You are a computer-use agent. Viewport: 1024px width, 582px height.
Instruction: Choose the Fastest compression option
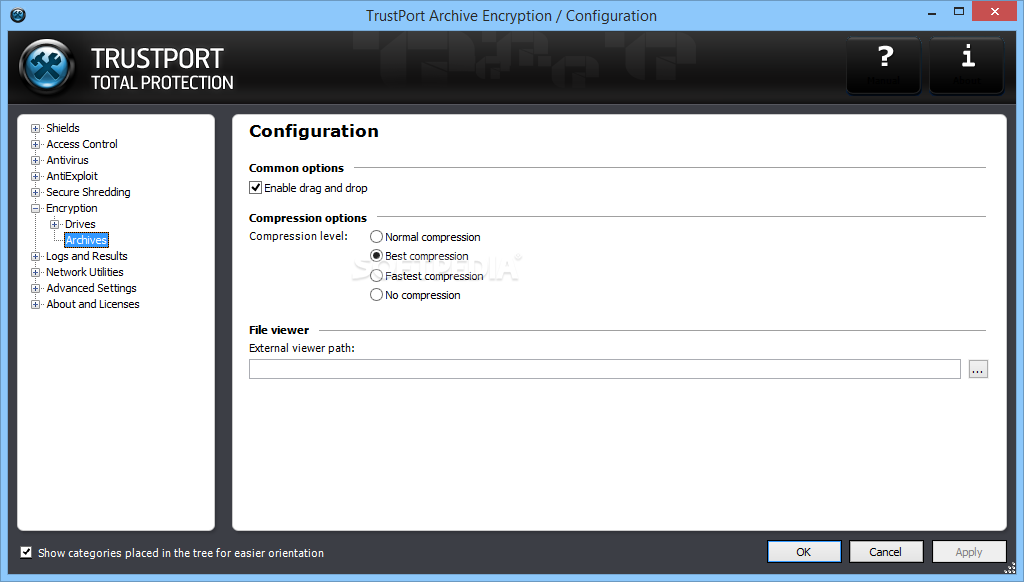click(377, 276)
